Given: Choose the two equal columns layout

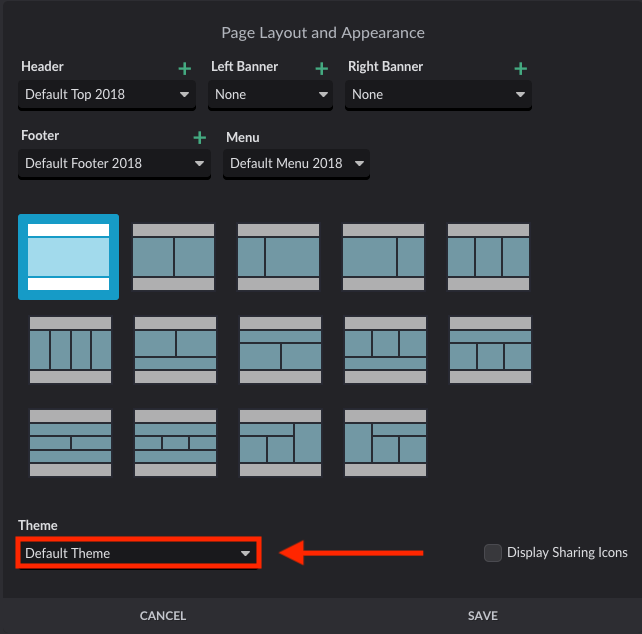Looking at the screenshot, I should point(174,257).
